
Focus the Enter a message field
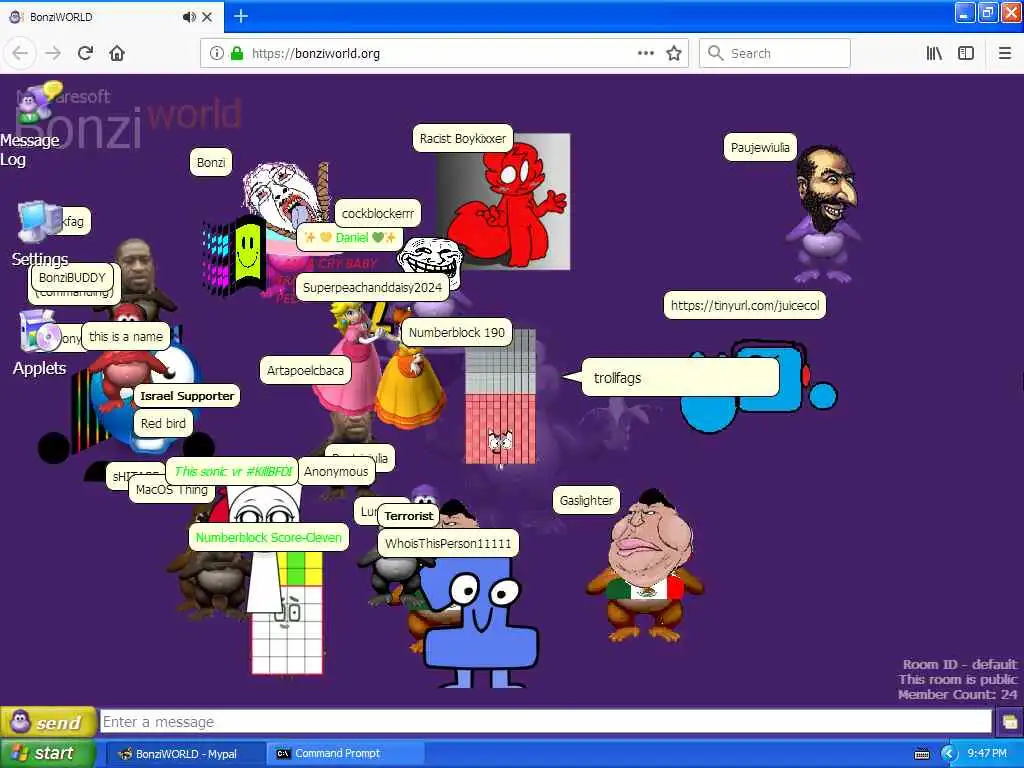click(x=546, y=722)
